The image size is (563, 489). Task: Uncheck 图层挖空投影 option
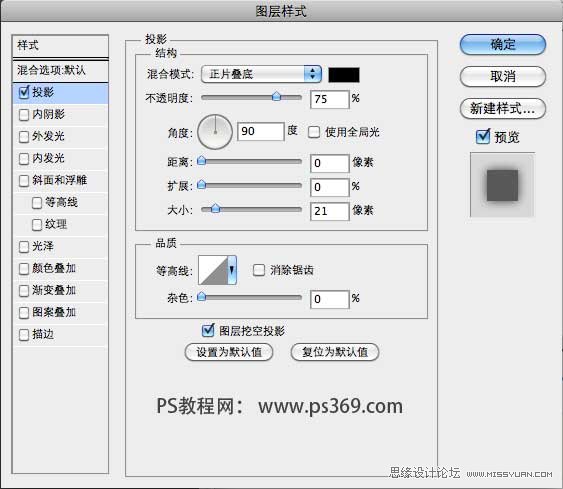tap(208, 331)
